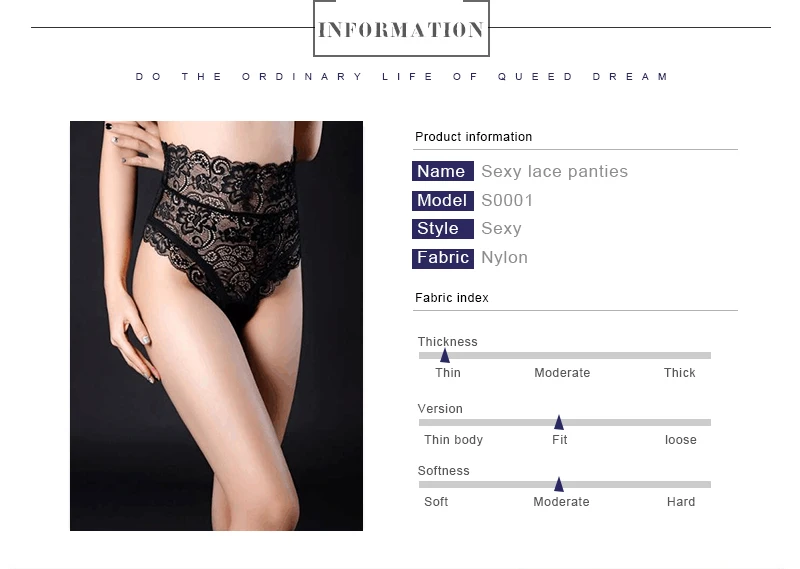This screenshot has height=569, width=800.
Task: Click the Version slider triangle marker
Action: 559,422
